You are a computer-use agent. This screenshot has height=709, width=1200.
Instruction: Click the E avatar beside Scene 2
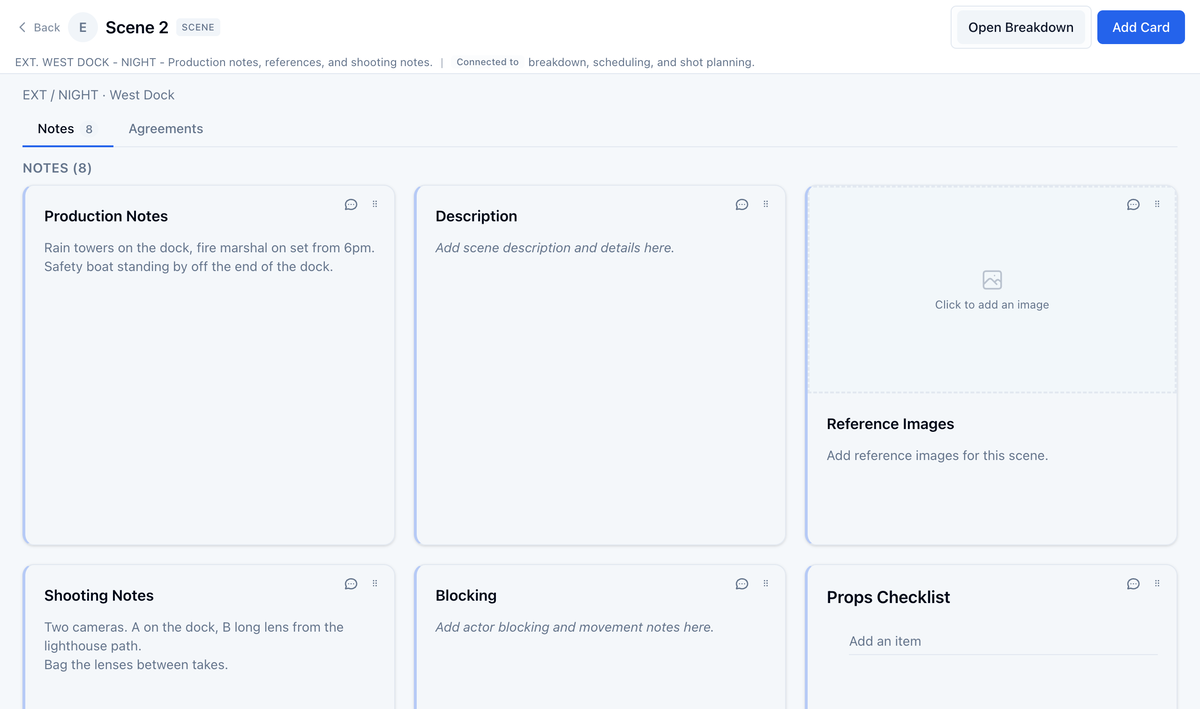83,27
